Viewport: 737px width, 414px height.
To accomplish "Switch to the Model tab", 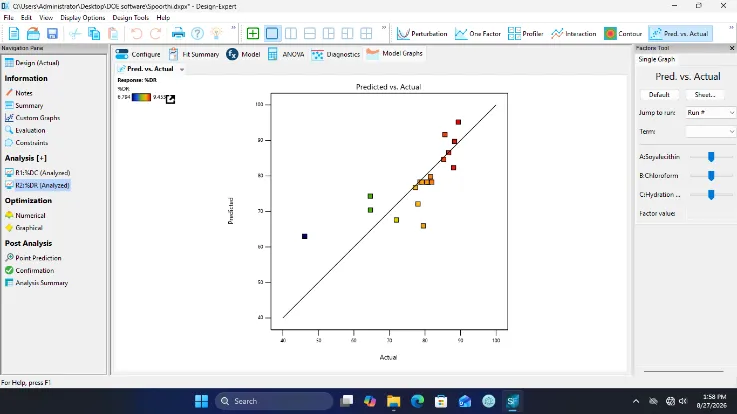I will [x=243, y=54].
